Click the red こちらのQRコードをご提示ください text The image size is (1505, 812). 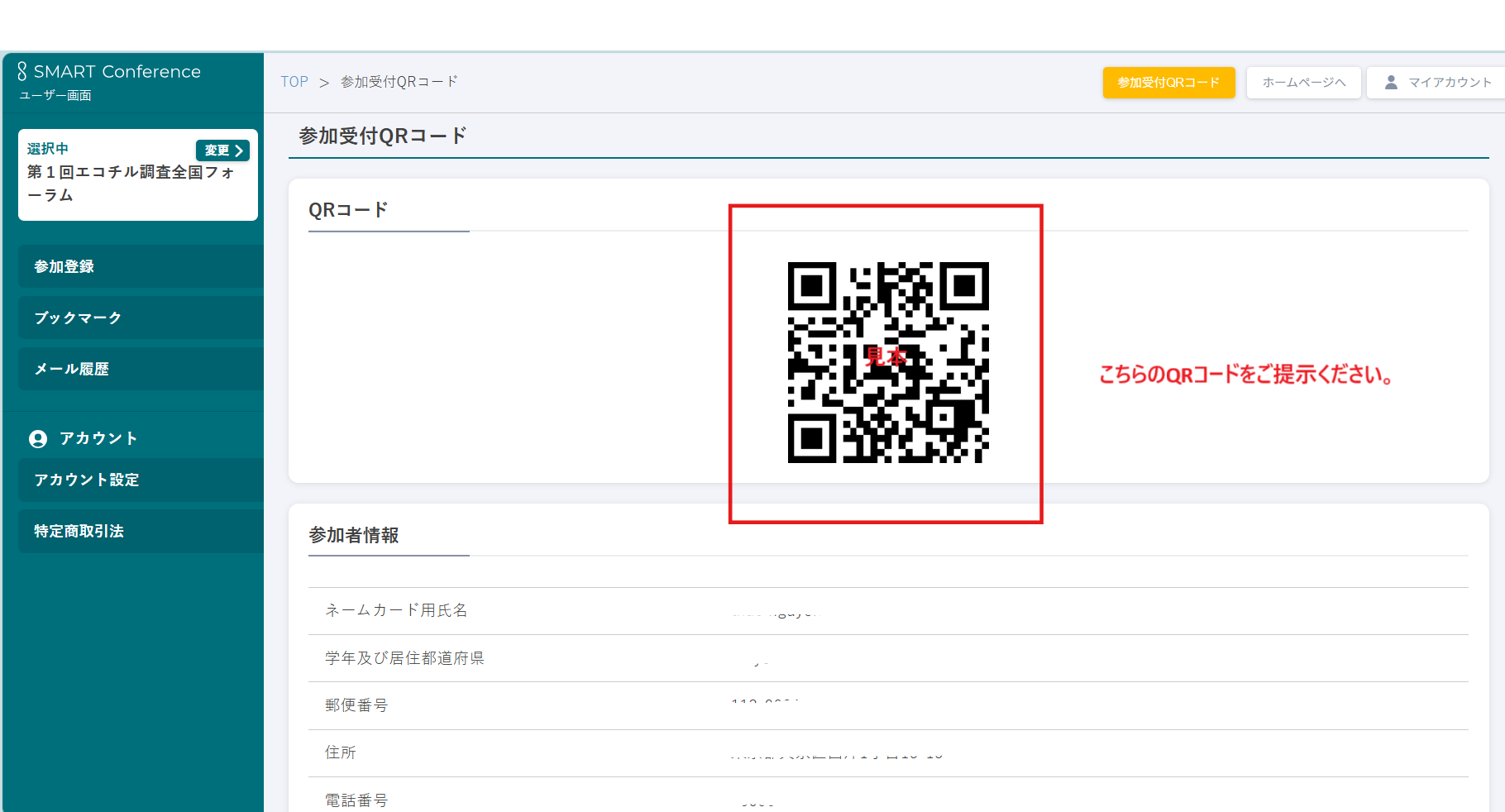pos(1246,375)
